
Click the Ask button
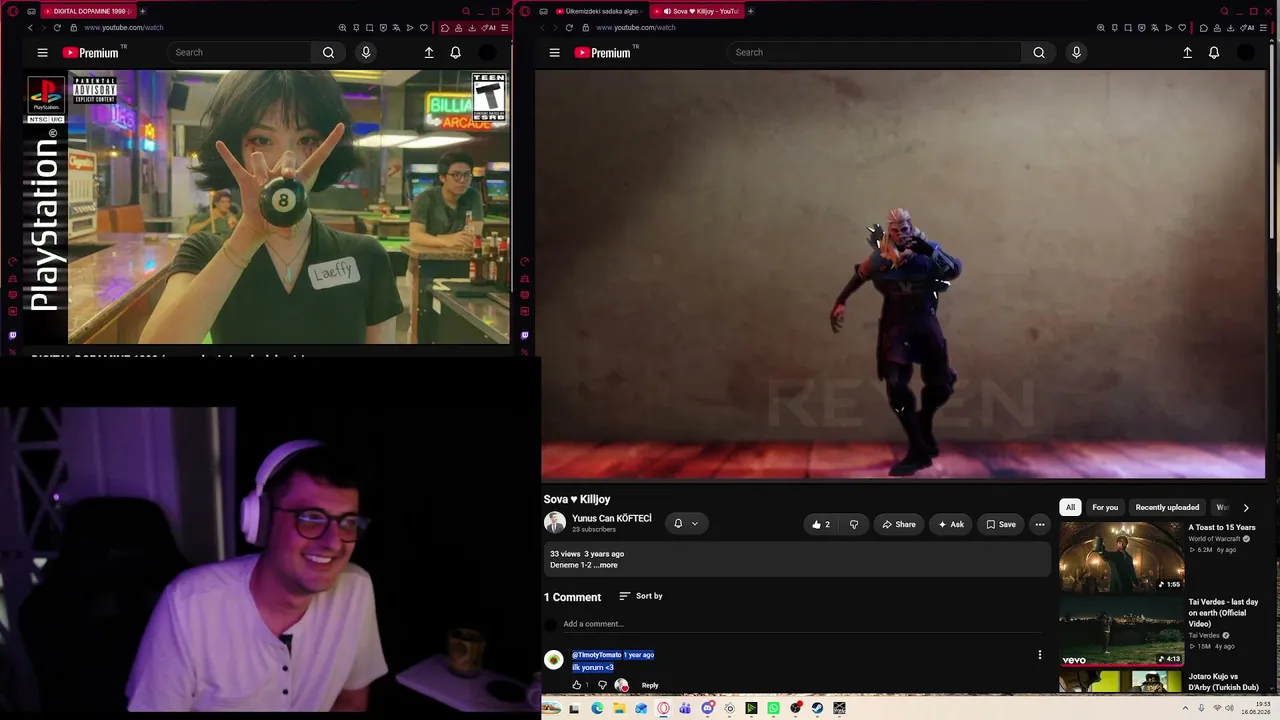(950, 524)
